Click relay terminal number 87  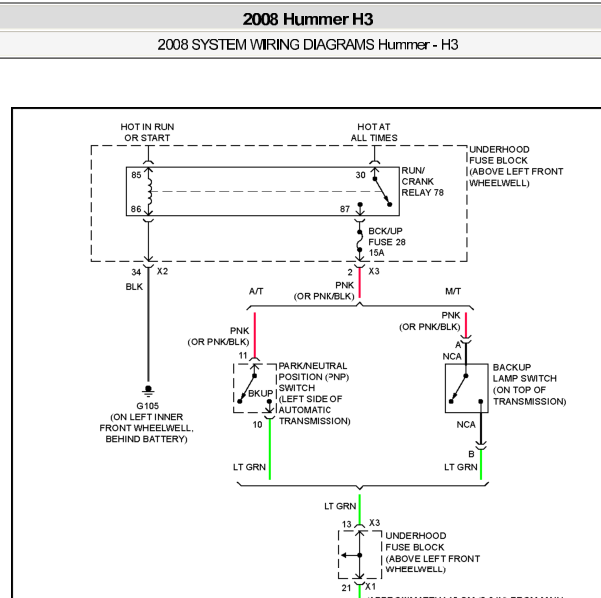(345, 209)
